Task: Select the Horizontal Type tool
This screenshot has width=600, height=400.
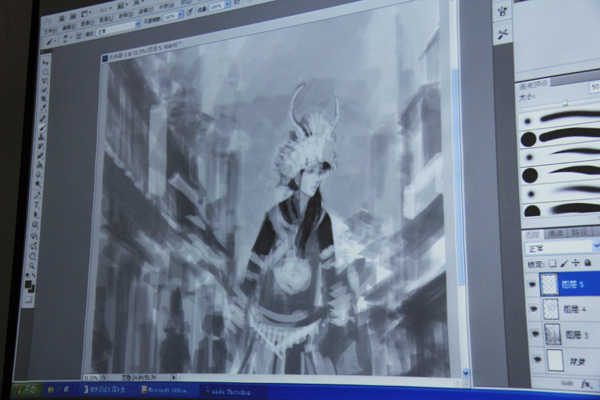Action: point(36,205)
